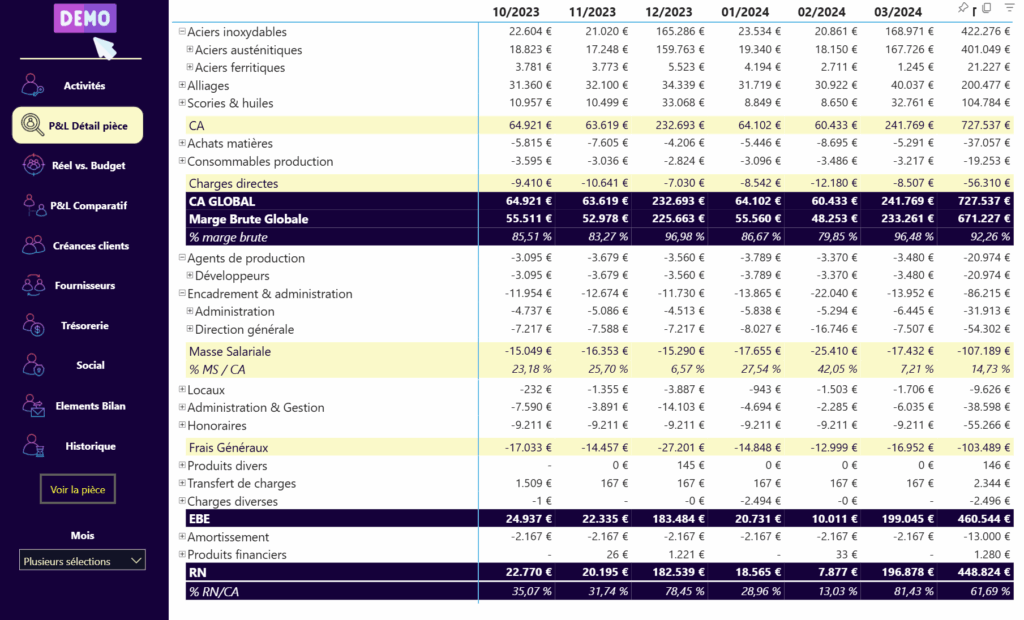This screenshot has height=620, width=1024.
Task: Click the Trésorerie money icon
Action: (x=34, y=325)
